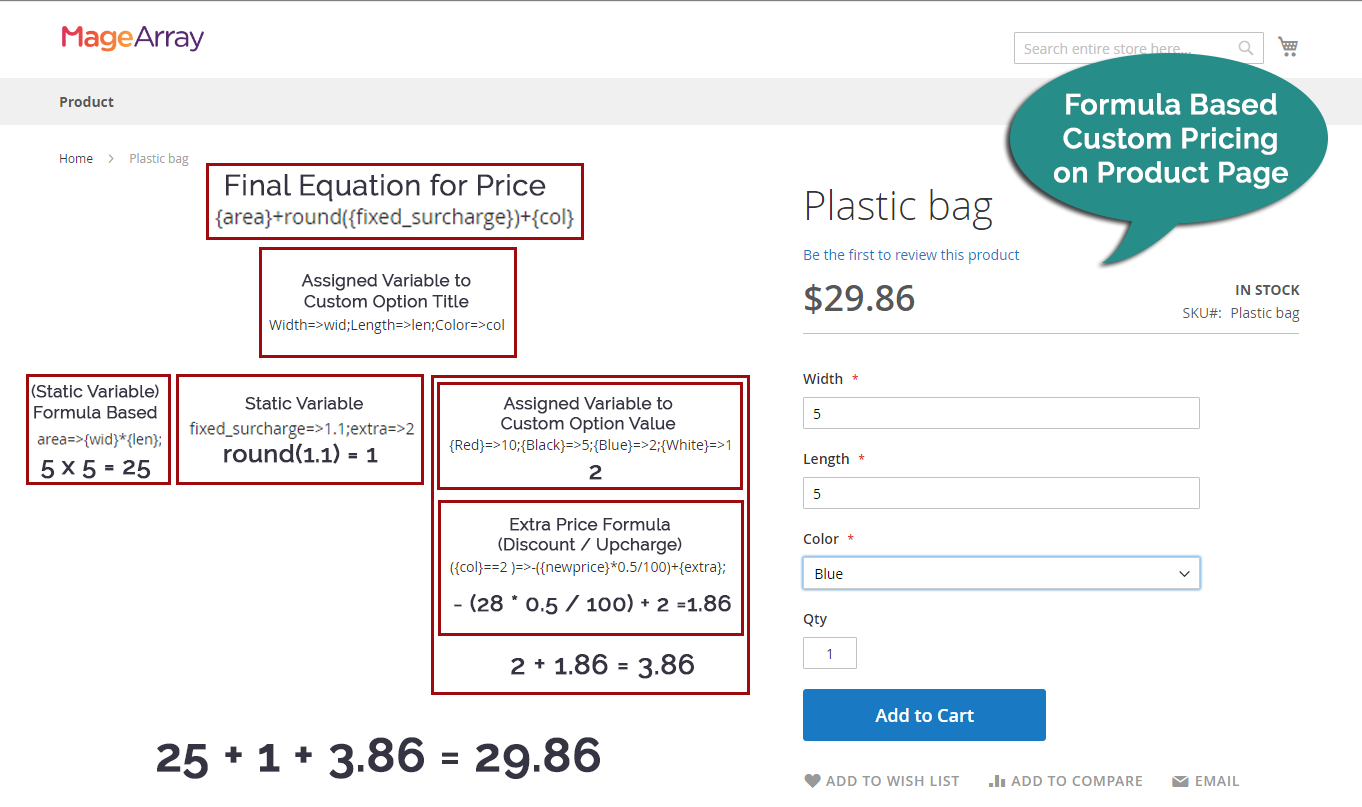This screenshot has width=1362, height=807.
Task: Open the Color dropdown
Action: (x=1001, y=573)
